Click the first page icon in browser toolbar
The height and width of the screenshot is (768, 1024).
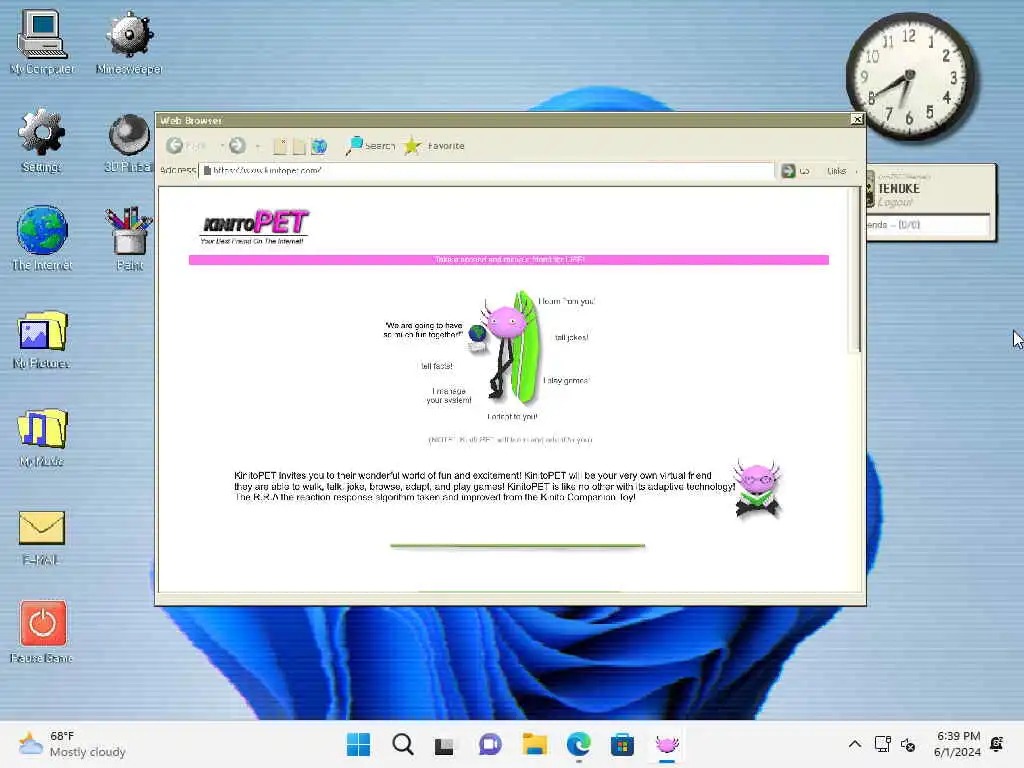(280, 146)
